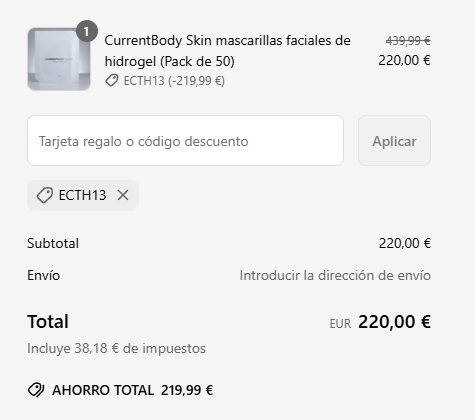
Task: Click the savings tag icon beside AHORRO TOTAL
Action: (36, 390)
